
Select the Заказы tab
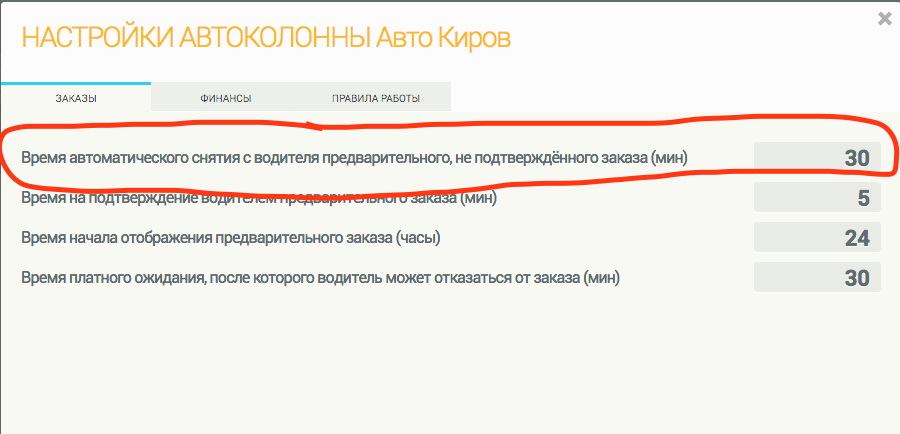tap(75, 98)
